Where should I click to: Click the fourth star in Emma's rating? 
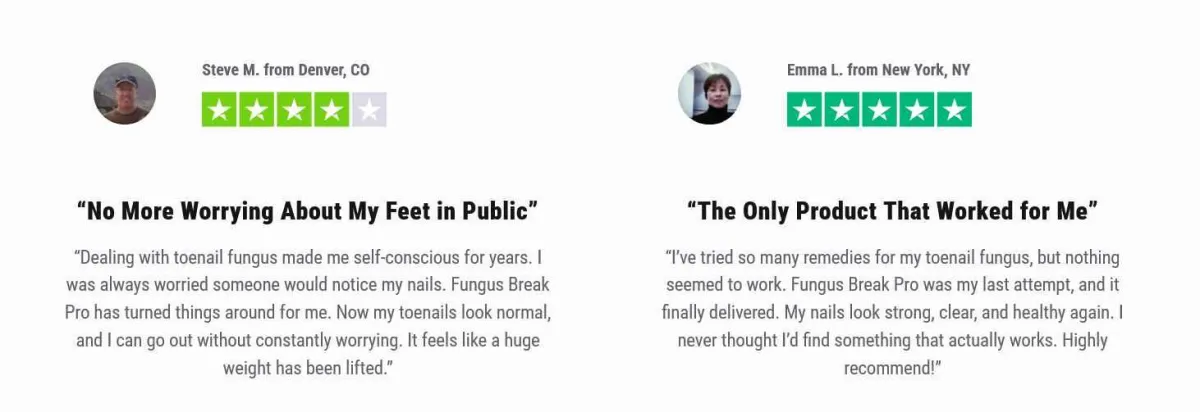coord(916,110)
